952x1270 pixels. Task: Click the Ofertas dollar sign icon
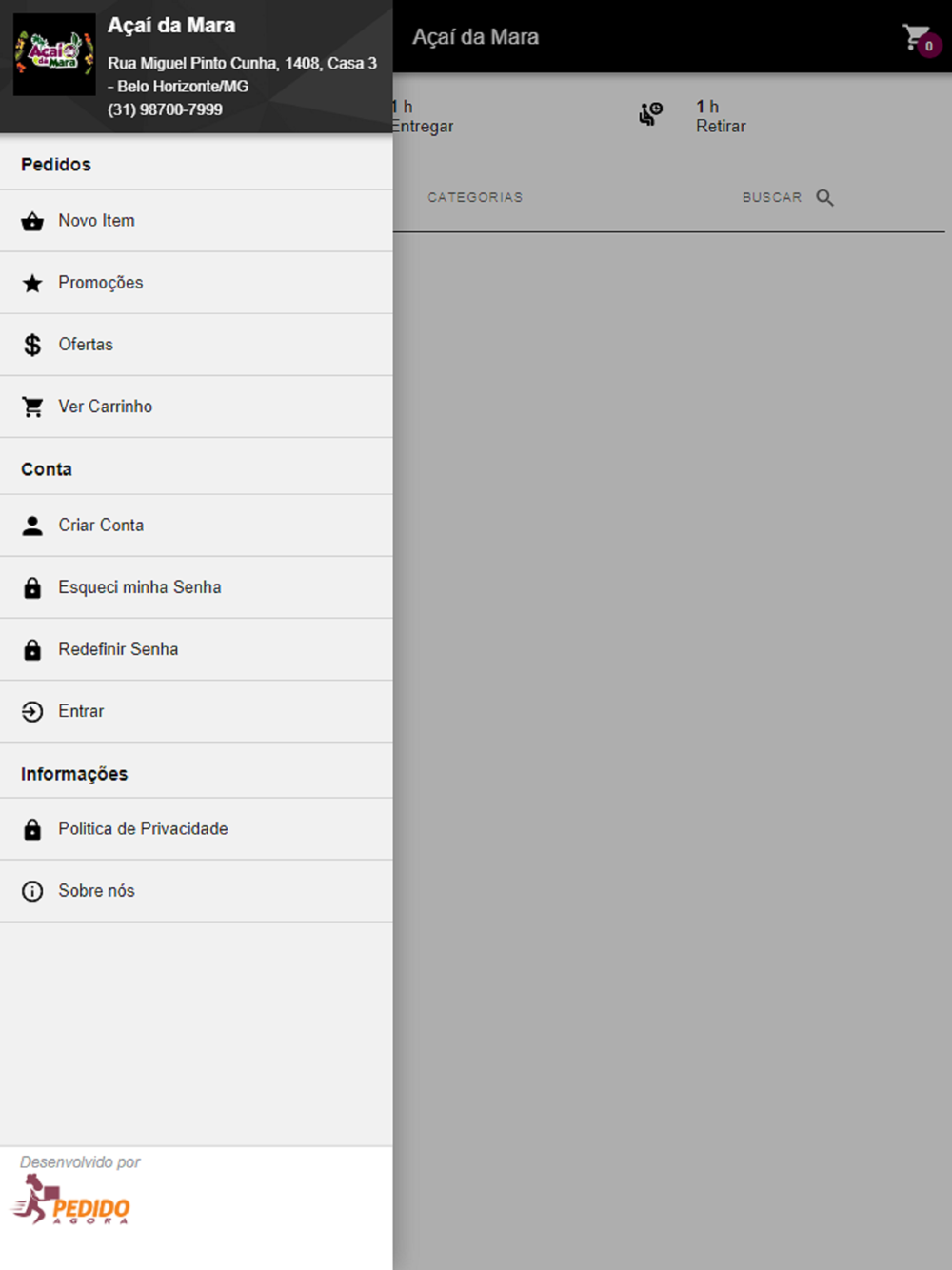click(x=32, y=345)
